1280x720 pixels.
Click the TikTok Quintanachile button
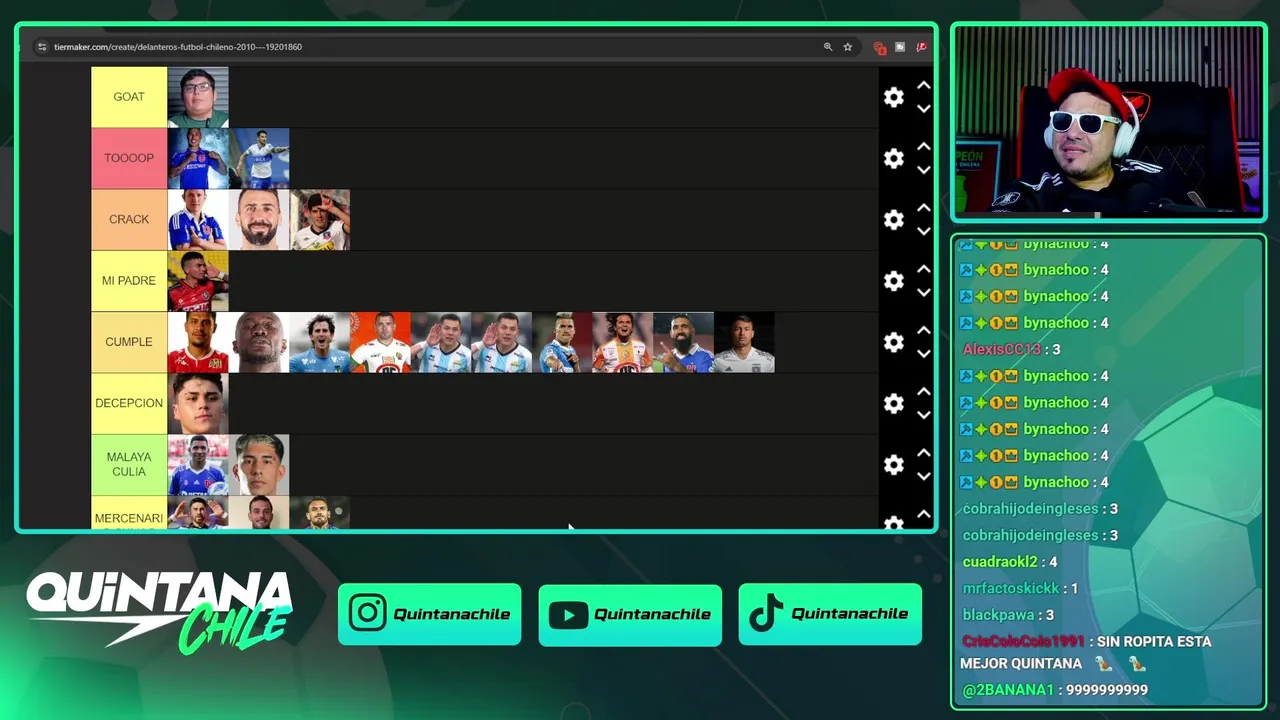point(830,614)
